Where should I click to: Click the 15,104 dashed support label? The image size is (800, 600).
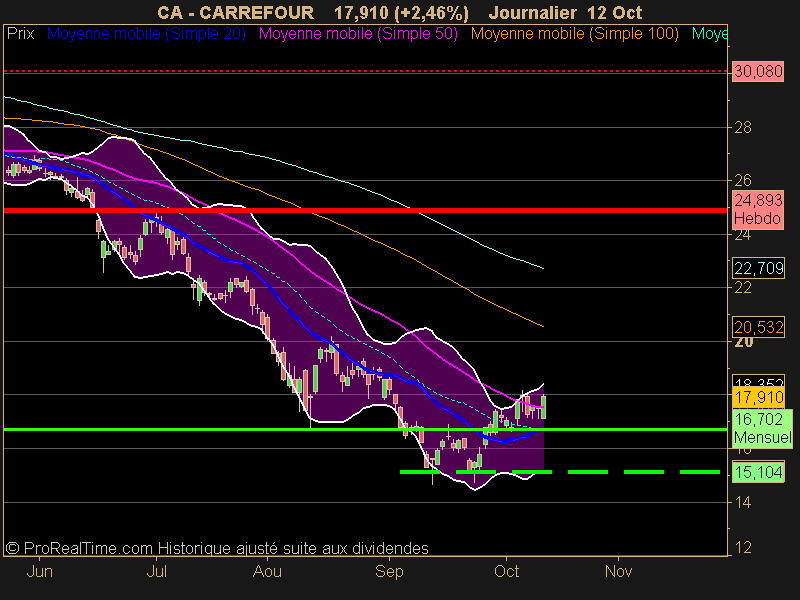pos(758,472)
